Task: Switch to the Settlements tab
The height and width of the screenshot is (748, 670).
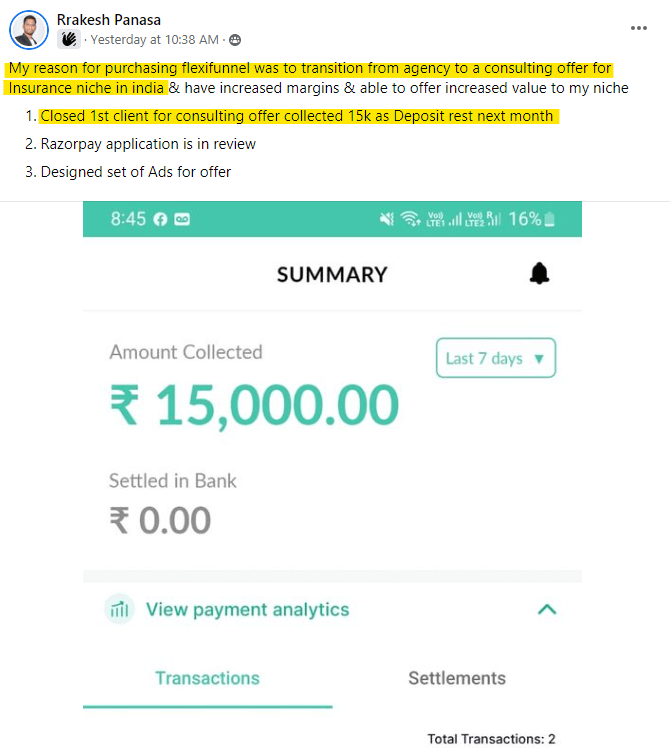Action: point(456,678)
